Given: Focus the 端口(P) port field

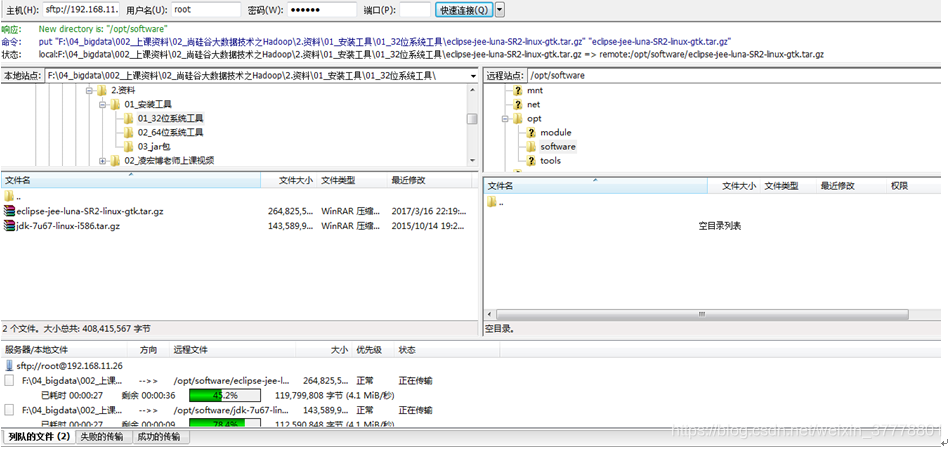Looking at the screenshot, I should 415,10.
